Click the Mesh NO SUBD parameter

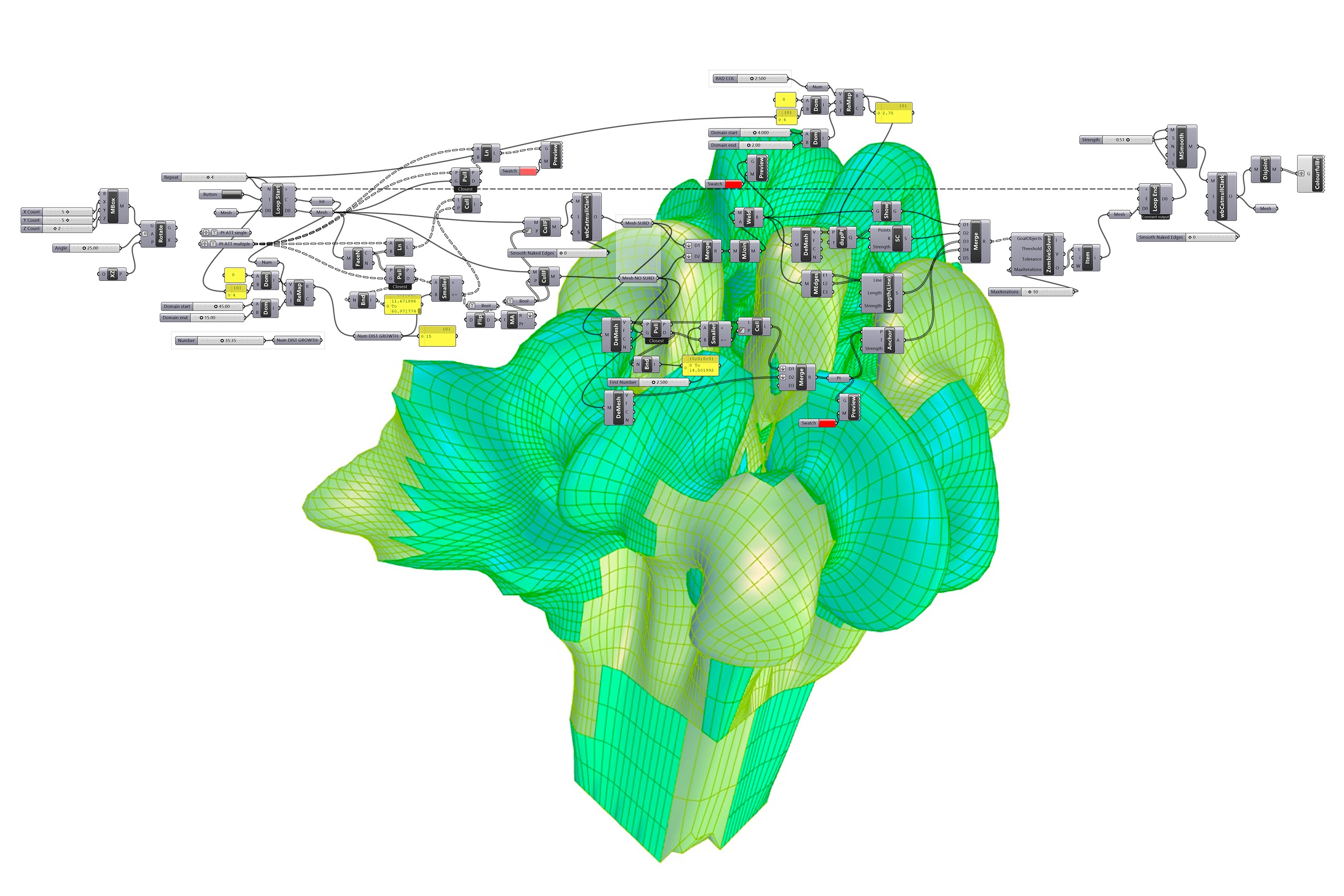click(638, 278)
